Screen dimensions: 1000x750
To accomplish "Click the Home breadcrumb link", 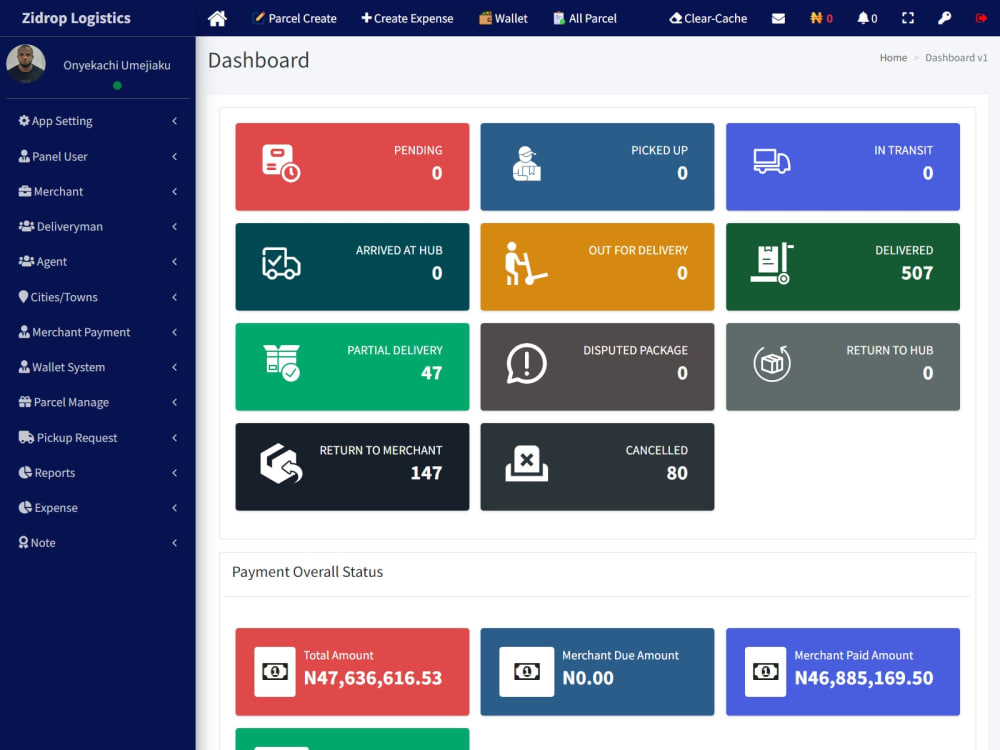I will click(x=893, y=58).
